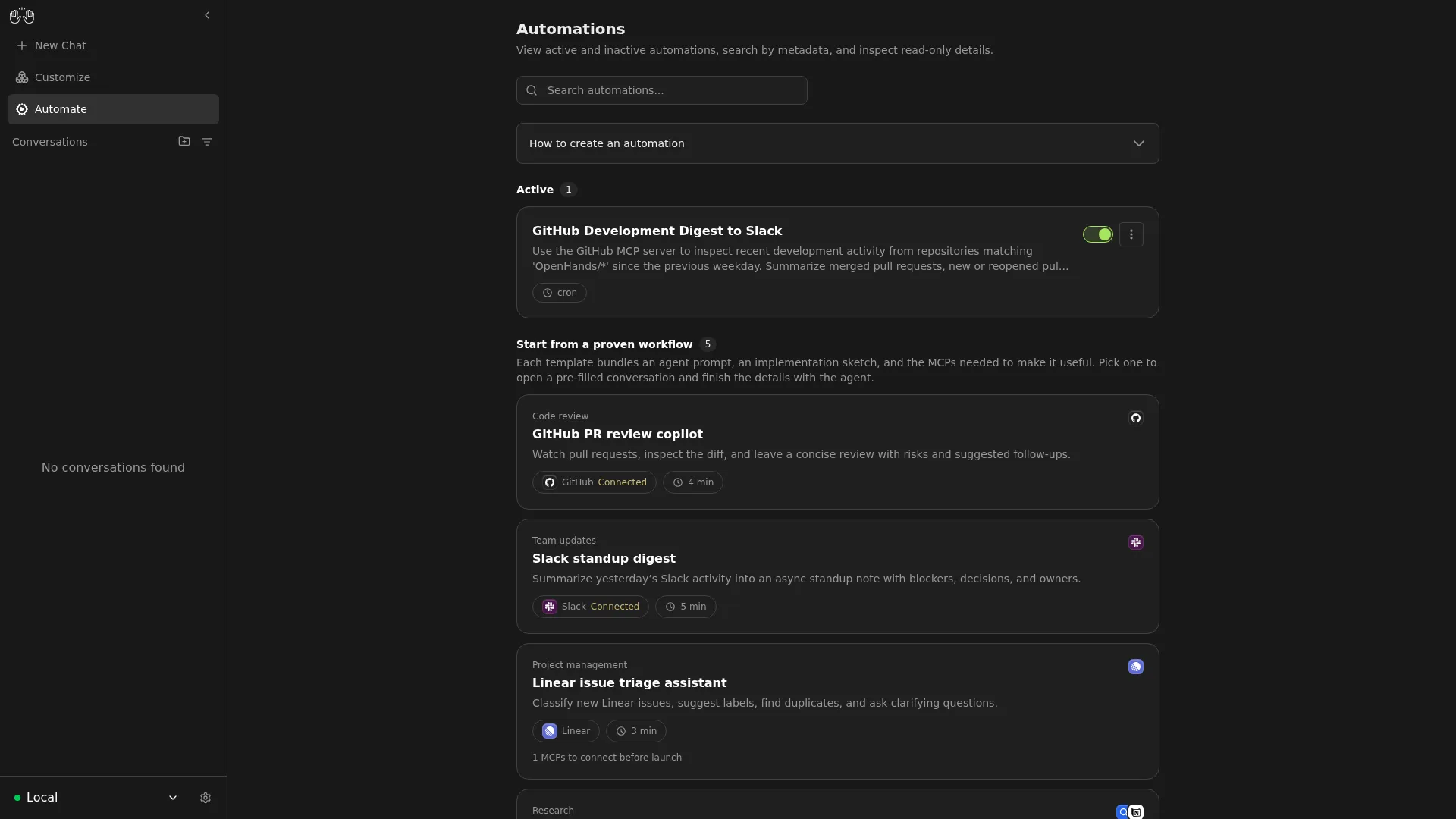Screen dimensions: 1456x819
Task: Click the chevron on the How to create panel
Action: click(x=1138, y=143)
